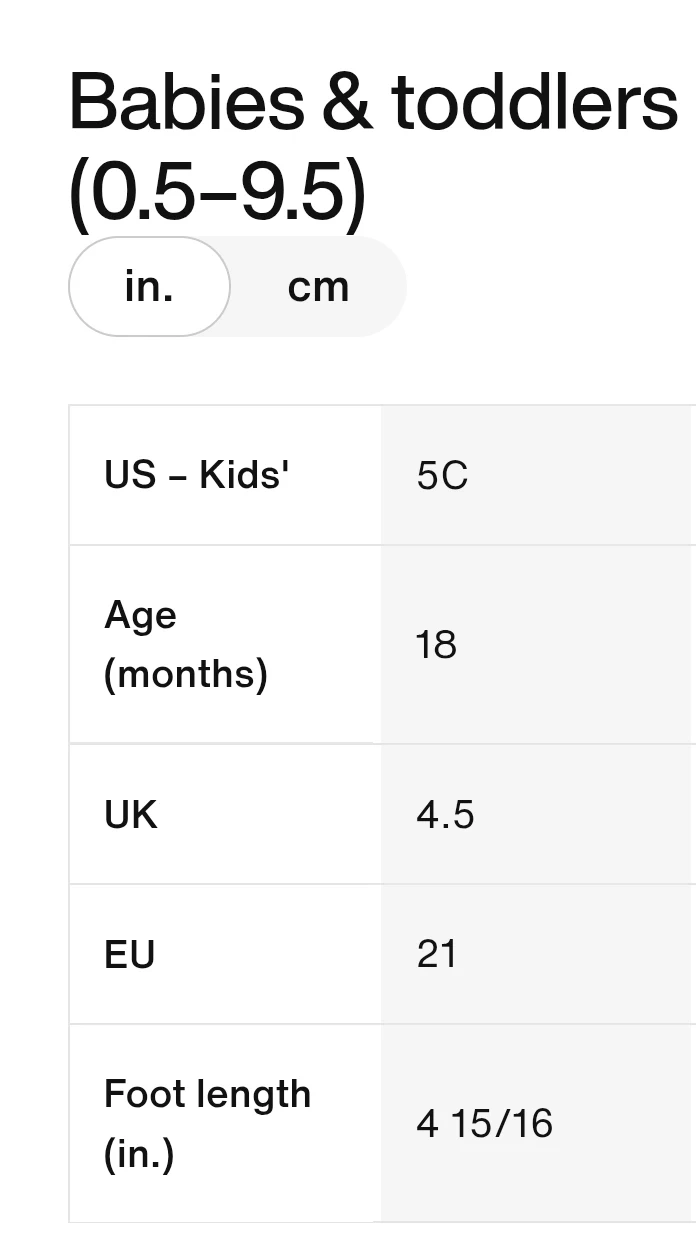Select the 5C US kids' size value
696x1260 pixels.
click(x=442, y=476)
